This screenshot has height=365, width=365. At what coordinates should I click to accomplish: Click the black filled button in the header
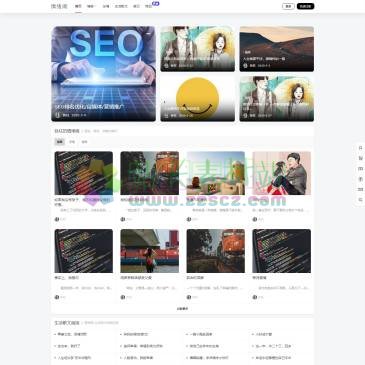click(305, 6)
